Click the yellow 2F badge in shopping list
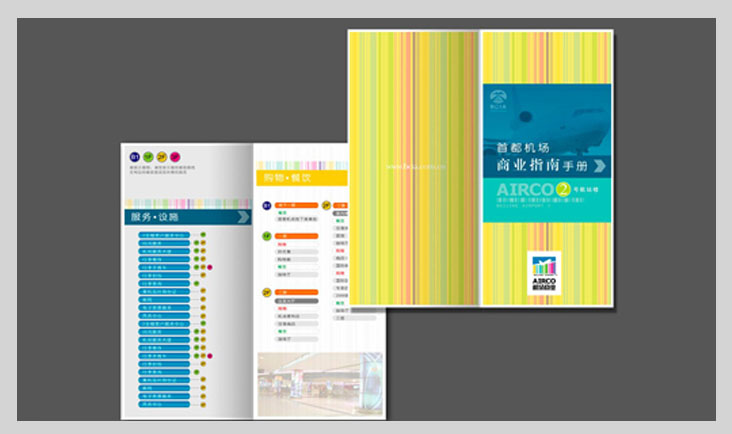Image resolution: width=732 pixels, height=434 pixels. point(267,293)
